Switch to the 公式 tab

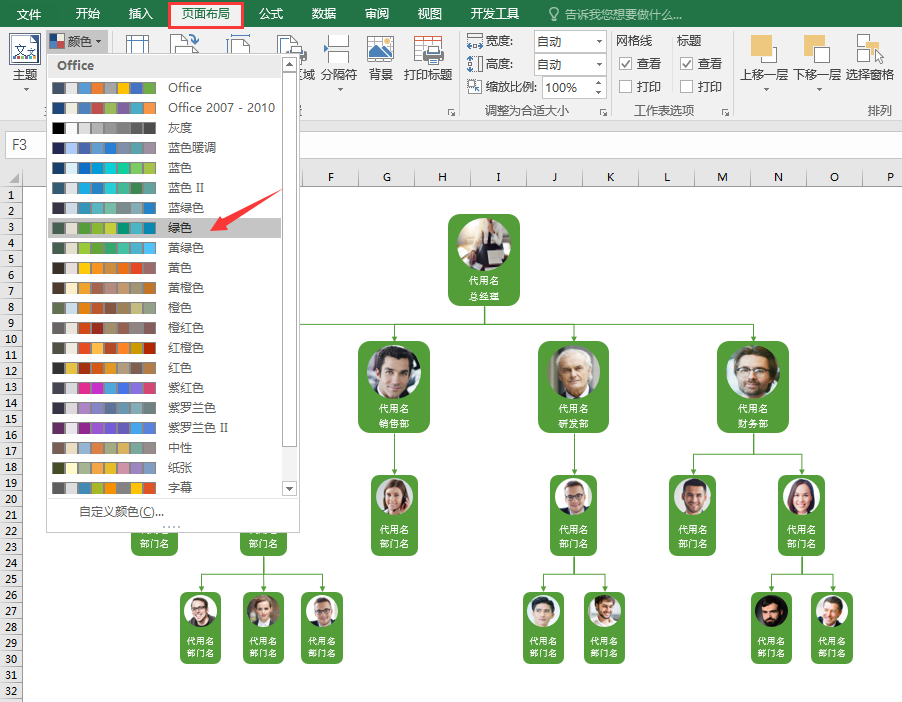coord(270,14)
